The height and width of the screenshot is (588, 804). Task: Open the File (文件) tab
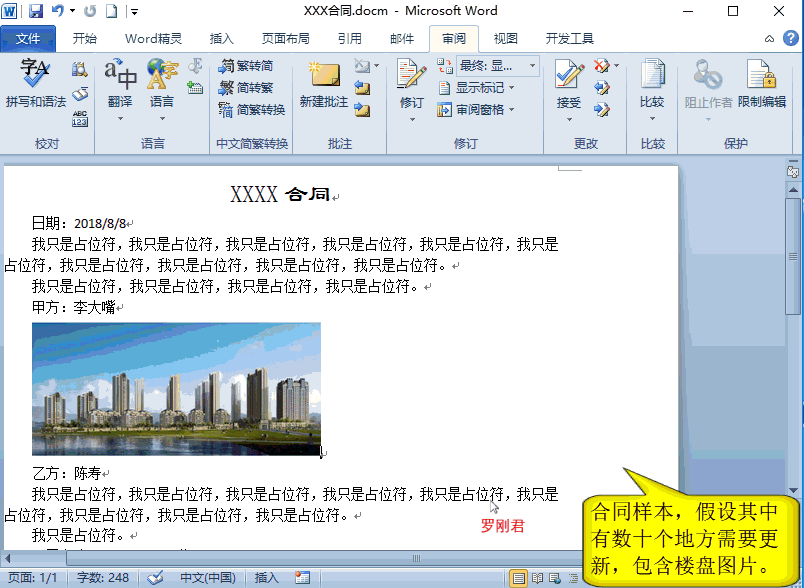pyautogui.click(x=28, y=39)
